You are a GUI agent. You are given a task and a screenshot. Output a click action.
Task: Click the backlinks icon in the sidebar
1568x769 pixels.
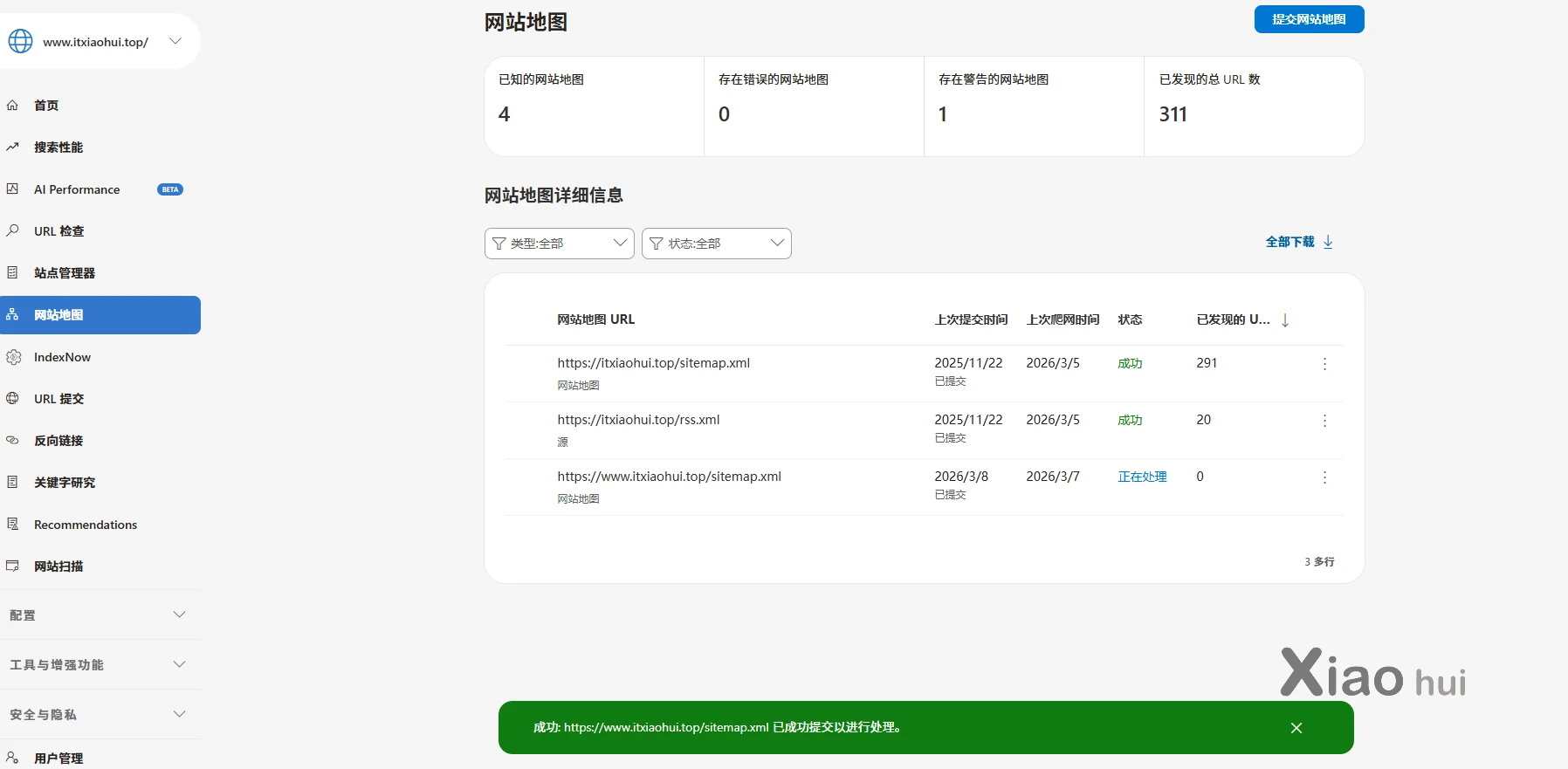click(x=12, y=441)
